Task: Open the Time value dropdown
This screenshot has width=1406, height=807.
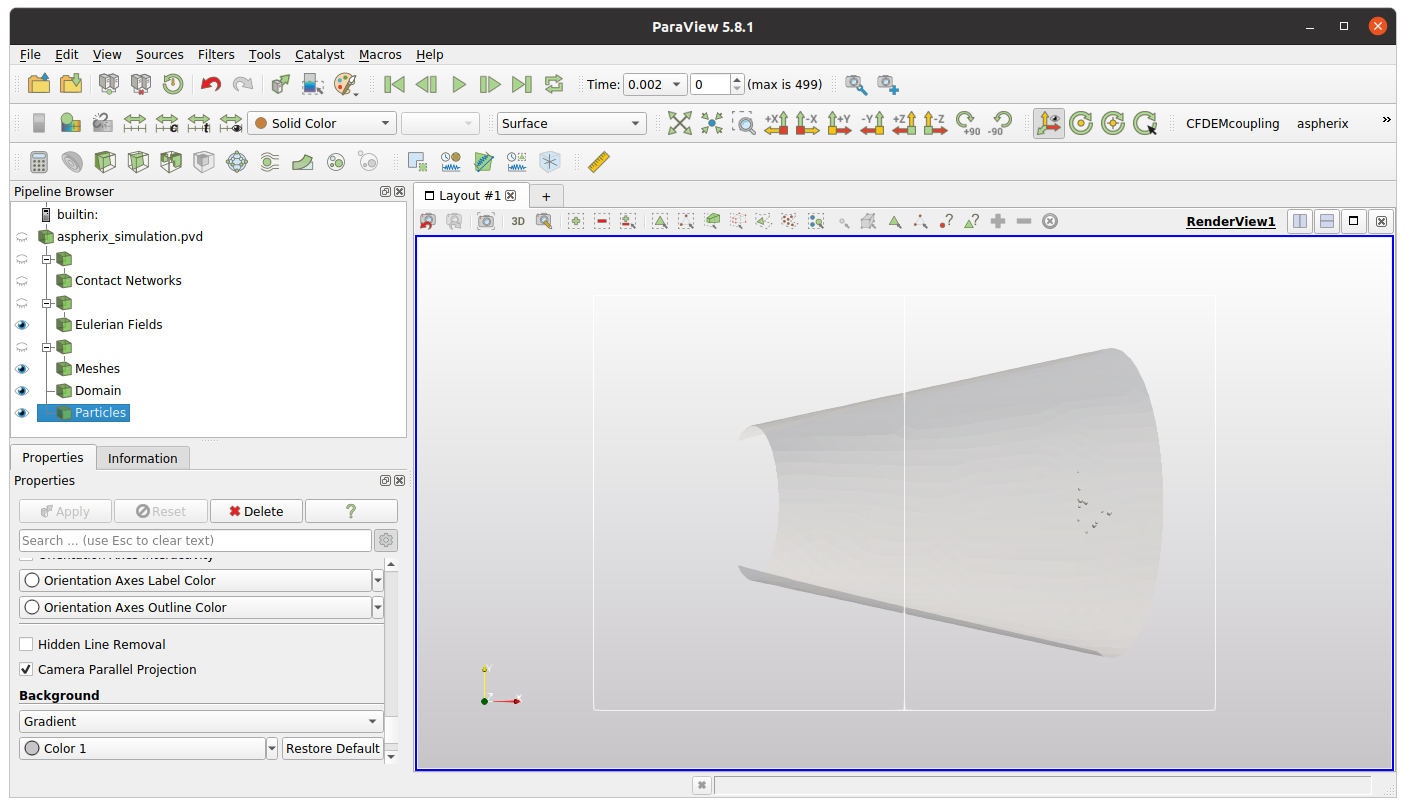Action: pos(655,84)
